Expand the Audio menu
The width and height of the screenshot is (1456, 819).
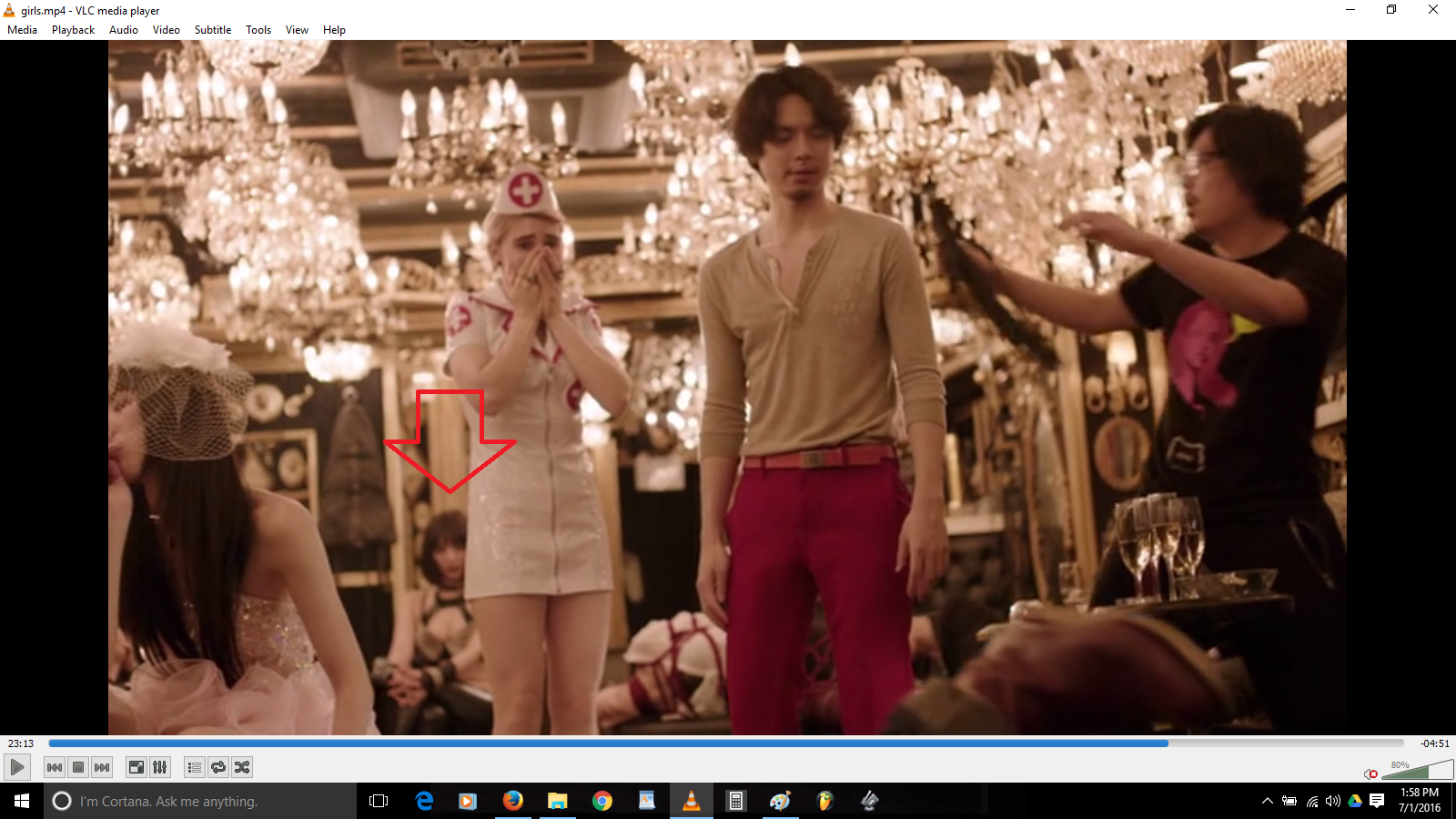coord(124,30)
